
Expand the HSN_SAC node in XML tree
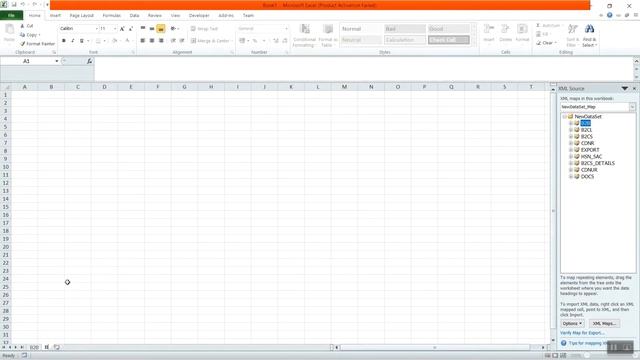pos(571,156)
